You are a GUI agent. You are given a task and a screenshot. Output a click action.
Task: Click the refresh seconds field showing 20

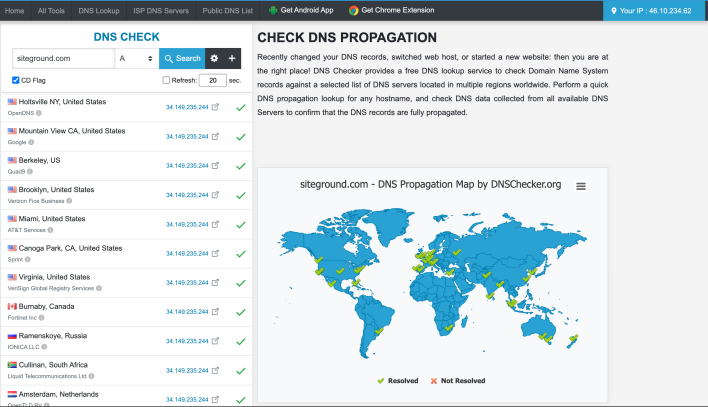click(213, 80)
